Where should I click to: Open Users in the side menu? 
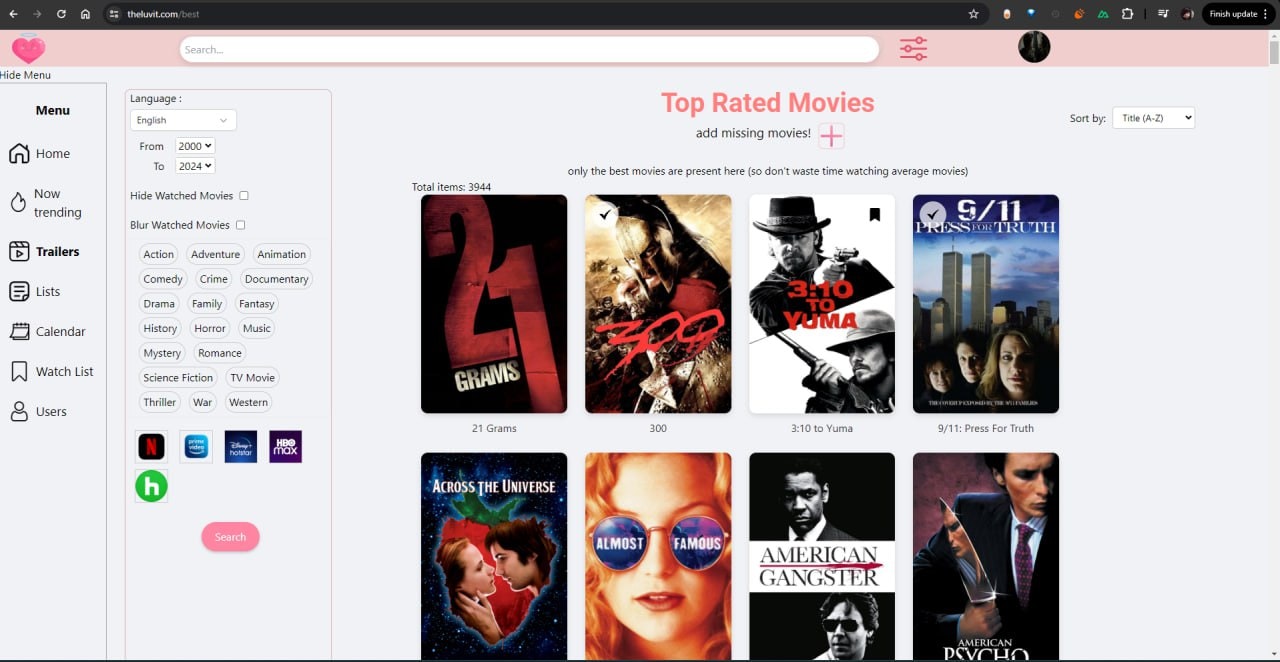[x=38, y=412]
